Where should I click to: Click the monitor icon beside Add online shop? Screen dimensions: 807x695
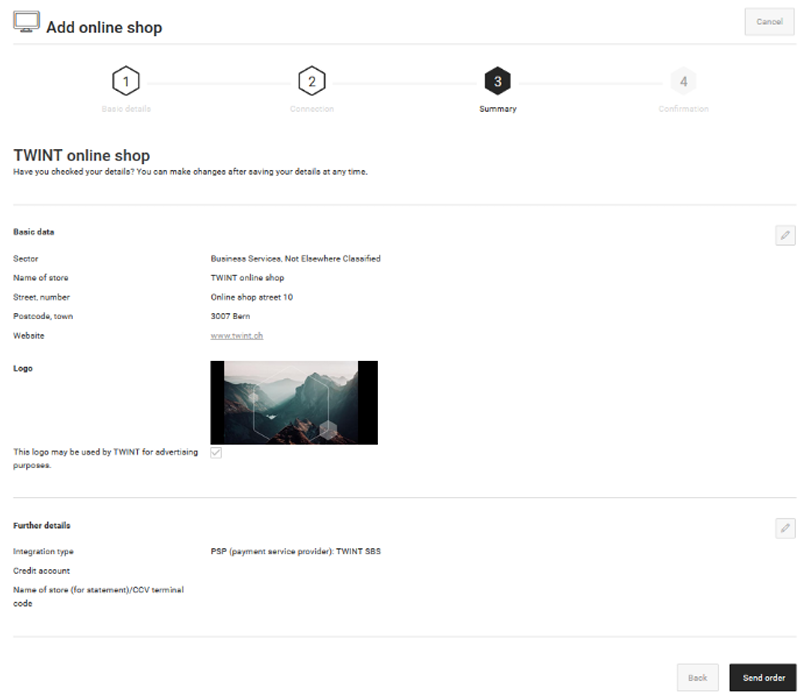click(x=26, y=22)
